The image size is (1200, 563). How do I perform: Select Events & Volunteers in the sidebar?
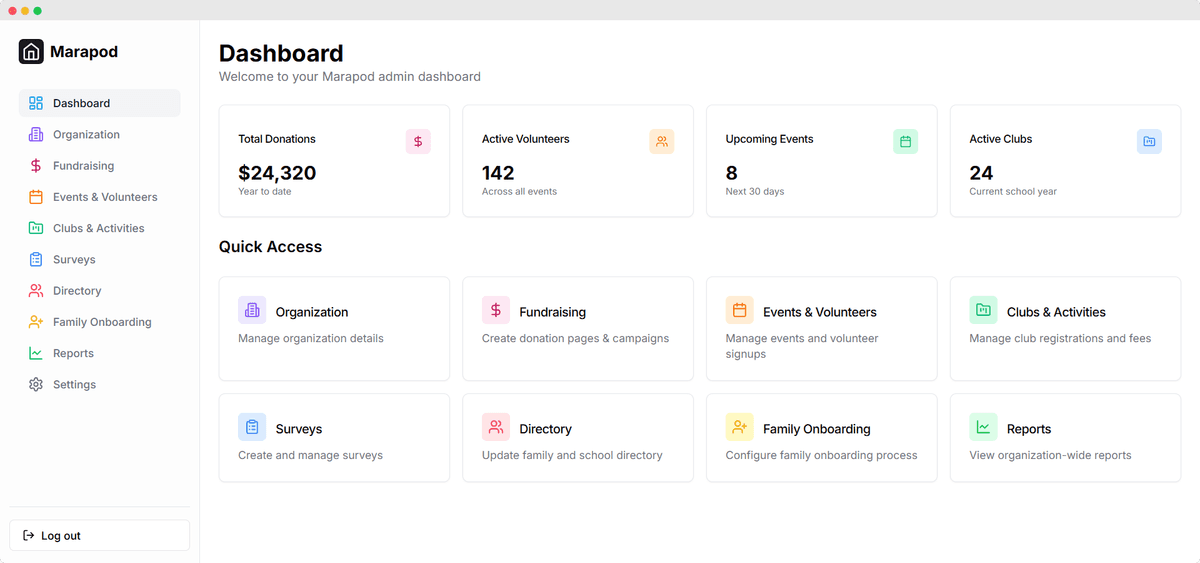[x=104, y=197]
